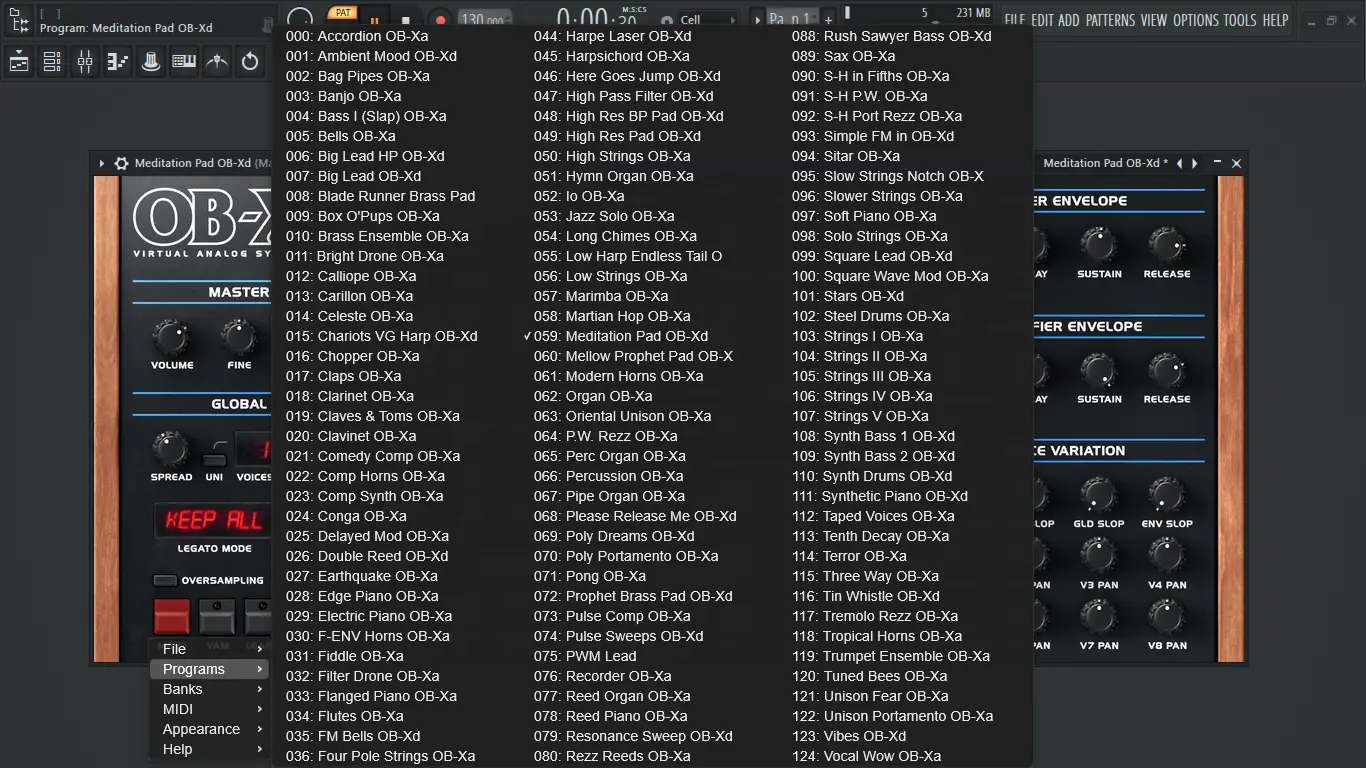Toggle PAT song/pattern mode
Viewport: 1366px width, 768px height.
[x=343, y=13]
